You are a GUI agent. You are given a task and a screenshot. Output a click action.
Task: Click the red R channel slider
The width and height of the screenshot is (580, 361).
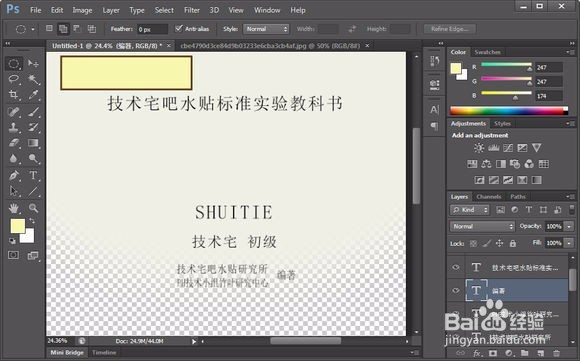pyautogui.click(x=506, y=65)
